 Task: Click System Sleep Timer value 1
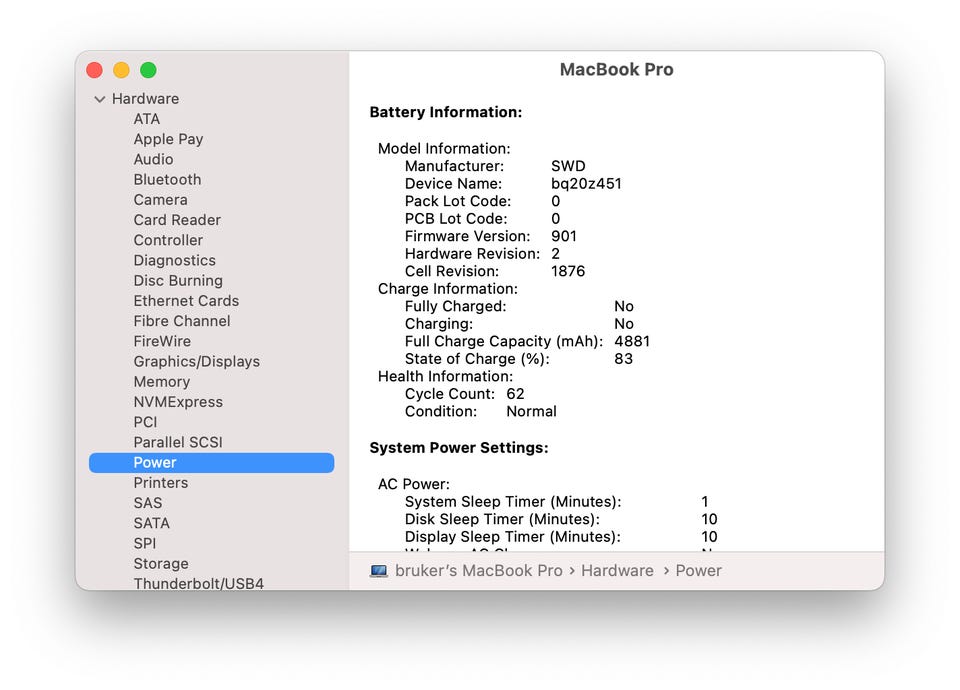click(705, 502)
